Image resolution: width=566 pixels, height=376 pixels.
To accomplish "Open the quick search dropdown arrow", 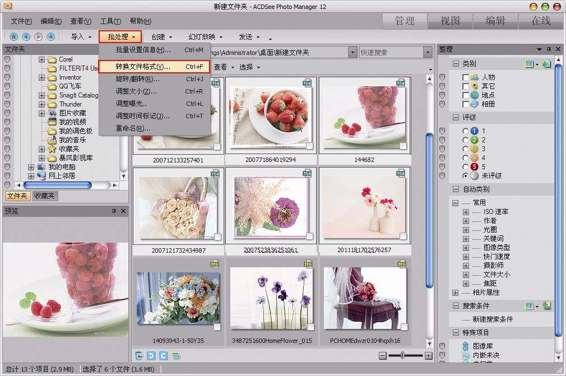I will click(x=428, y=52).
